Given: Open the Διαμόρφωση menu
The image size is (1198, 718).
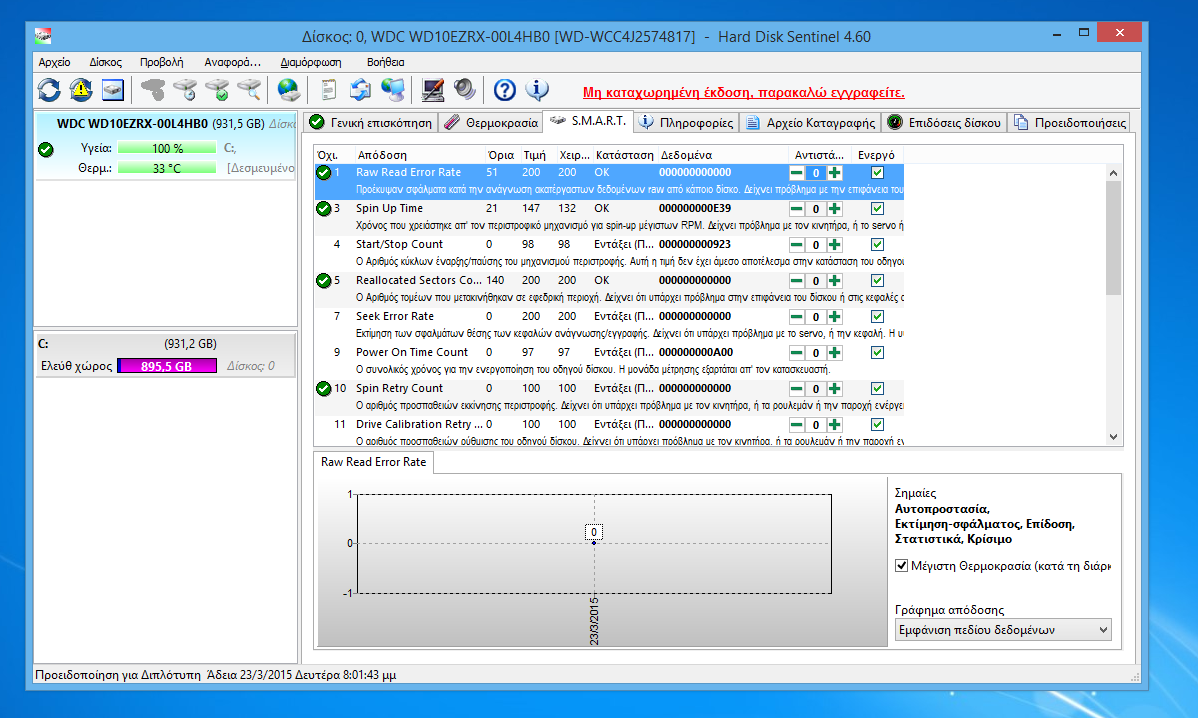Looking at the screenshot, I should [x=311, y=62].
